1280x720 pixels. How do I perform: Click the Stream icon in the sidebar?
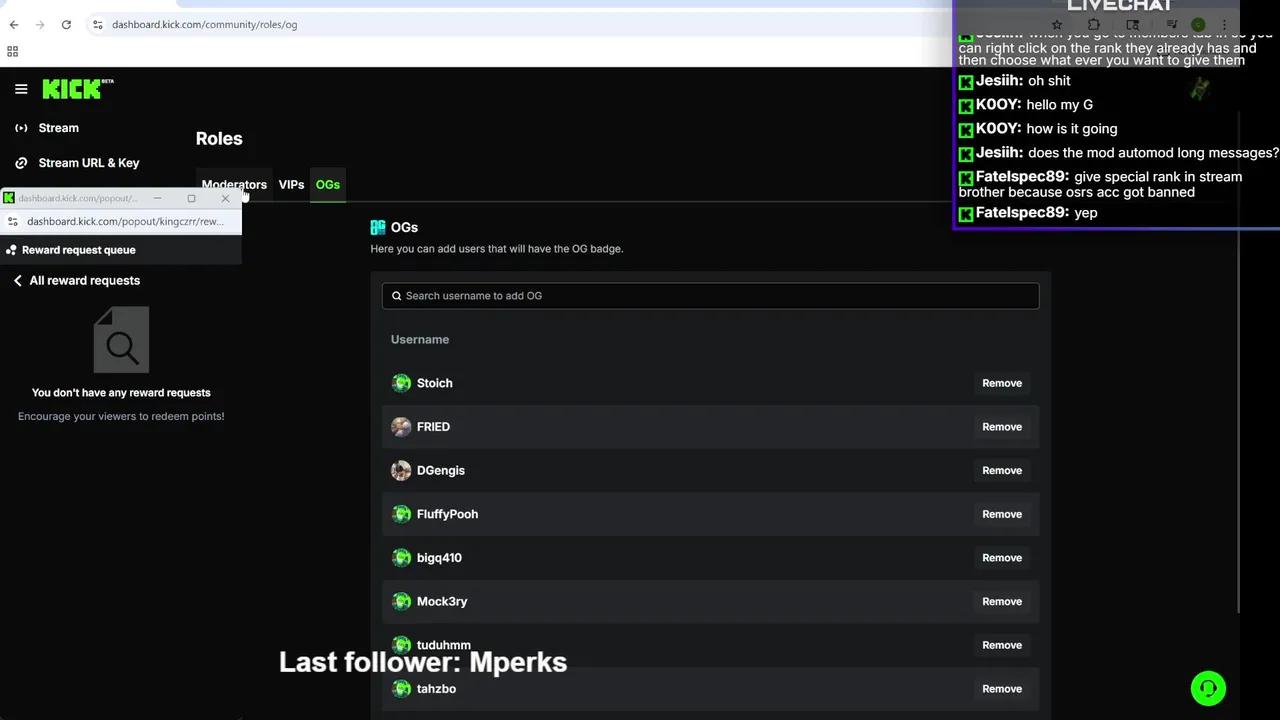[x=21, y=128]
